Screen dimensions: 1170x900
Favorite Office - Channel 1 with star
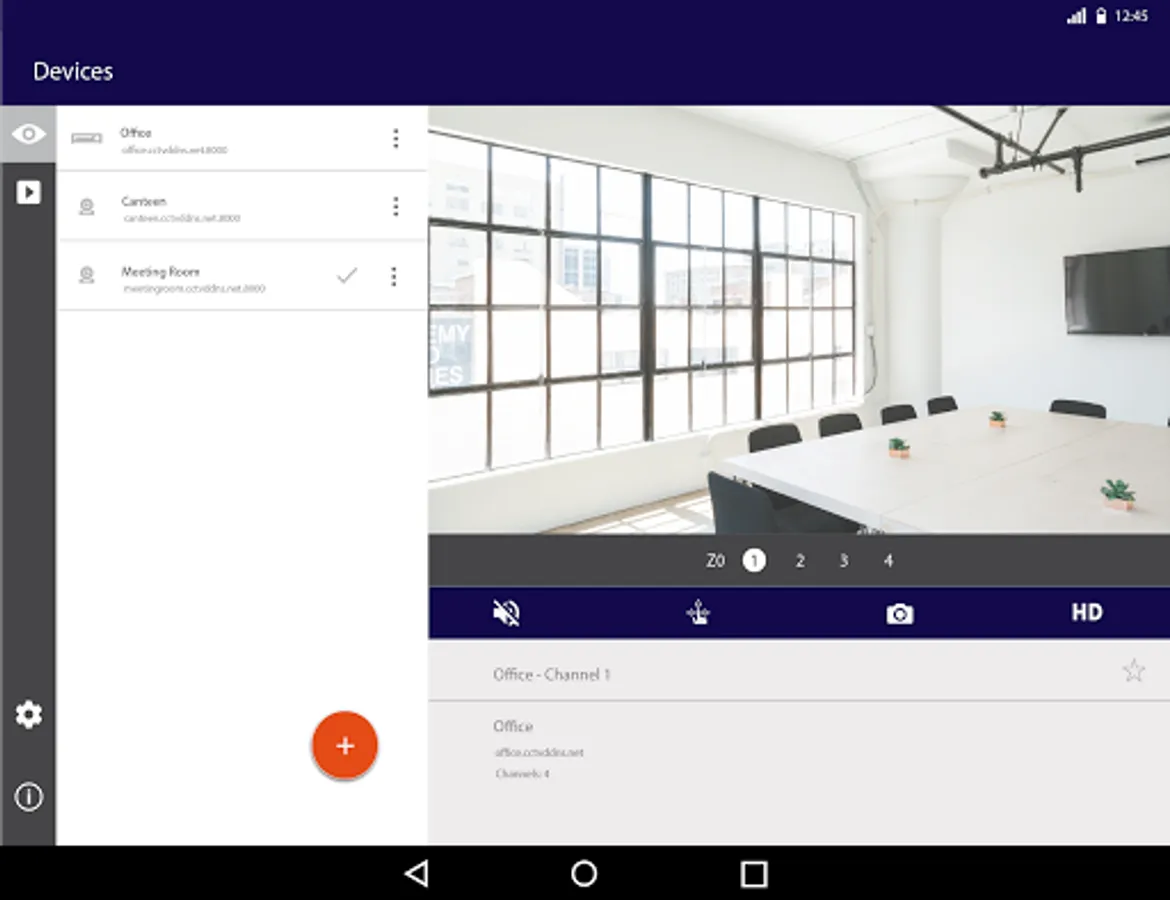point(1133,670)
